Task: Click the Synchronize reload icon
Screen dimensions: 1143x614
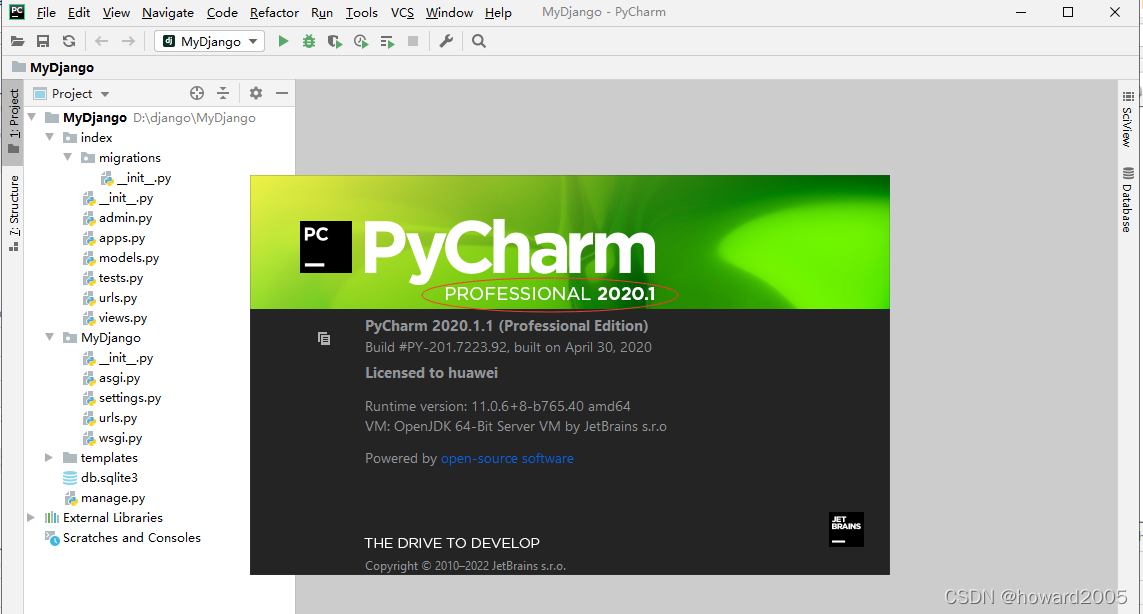Action: [x=69, y=42]
